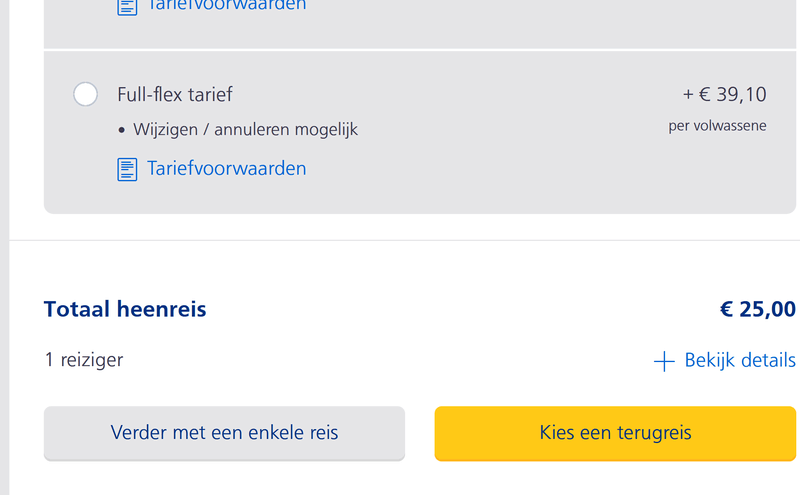Image resolution: width=800 pixels, height=495 pixels.
Task: Open the cut-off Tariefvoorwaarden link at top
Action: coord(226,6)
